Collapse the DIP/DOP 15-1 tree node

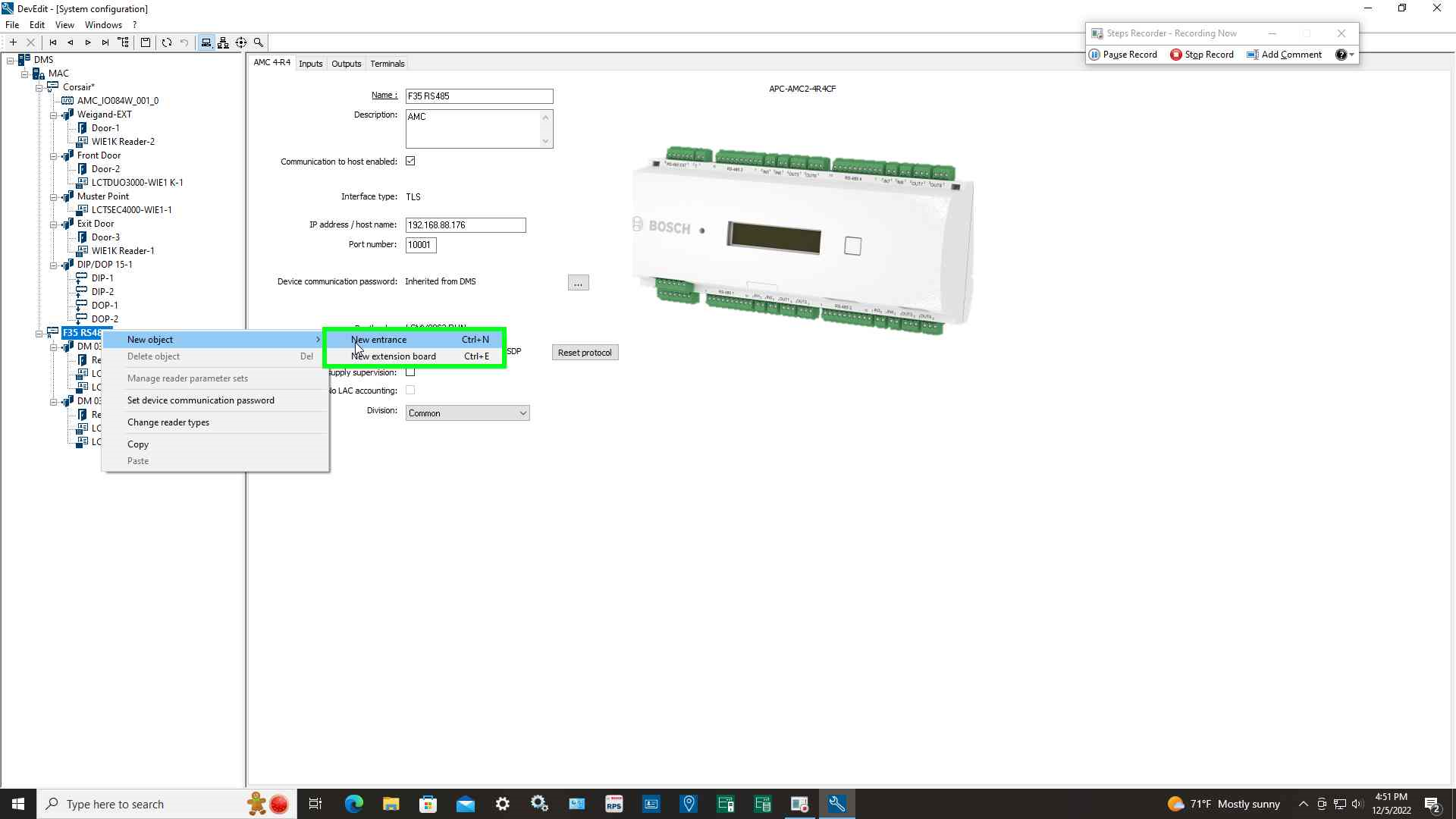(54, 265)
